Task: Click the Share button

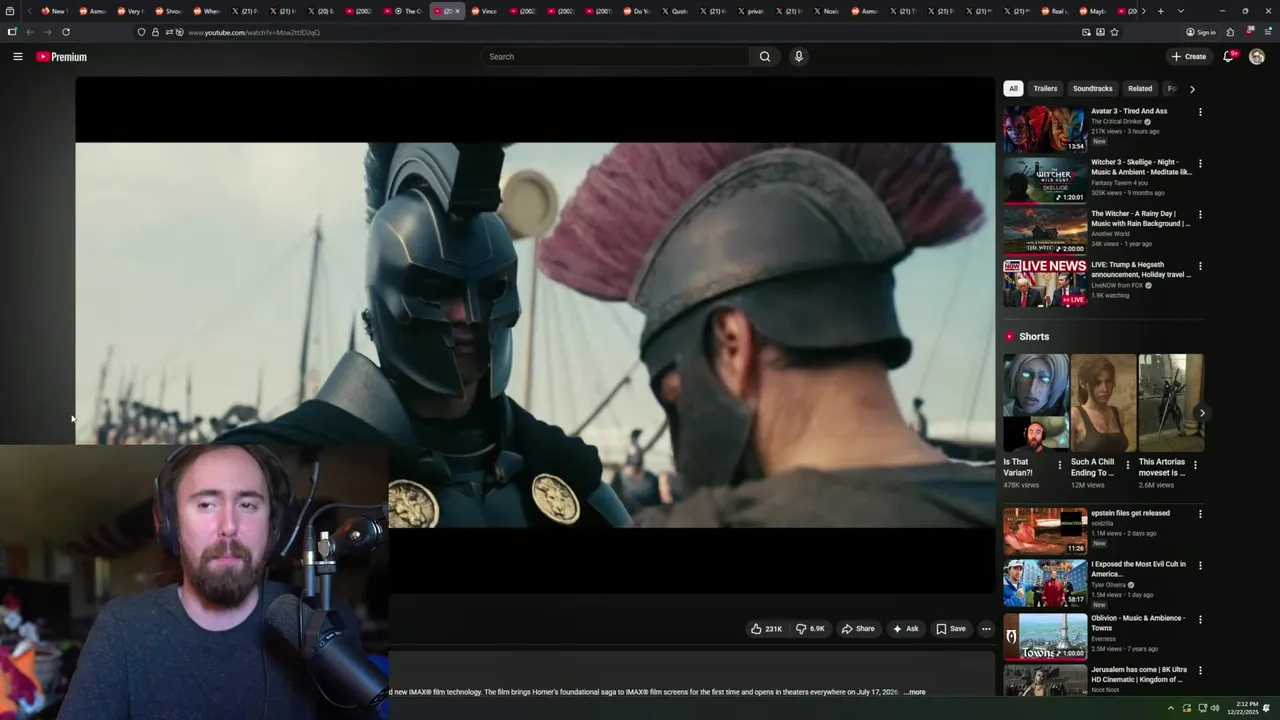Action: pos(858,629)
